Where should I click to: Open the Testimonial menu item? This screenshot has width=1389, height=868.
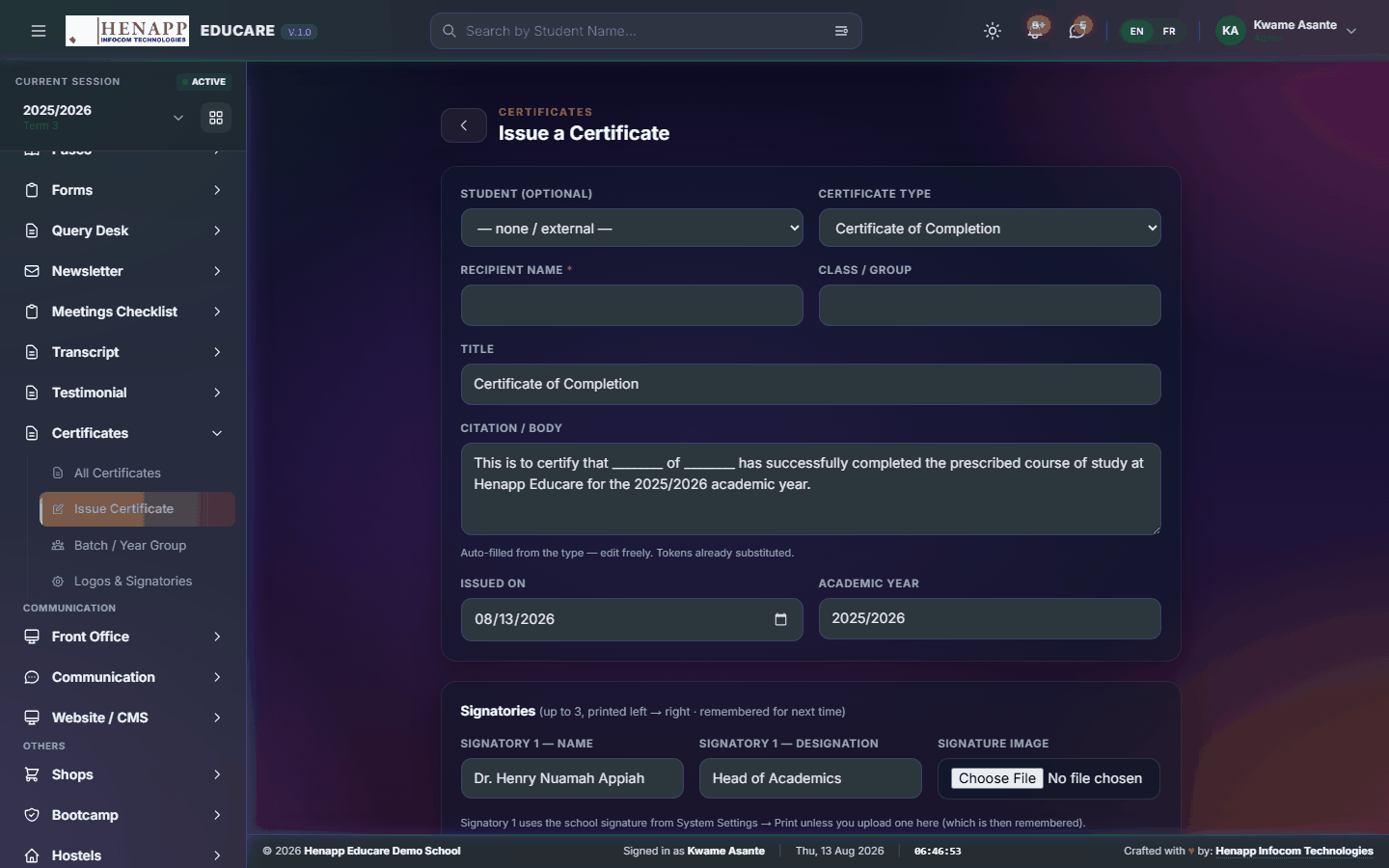coord(123,393)
